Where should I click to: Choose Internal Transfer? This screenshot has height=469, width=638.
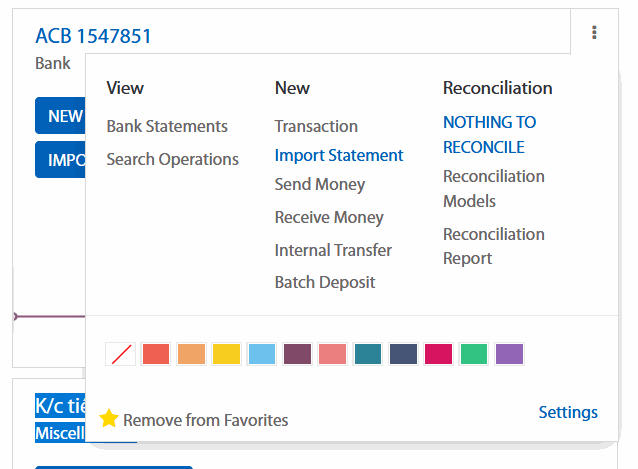(333, 250)
